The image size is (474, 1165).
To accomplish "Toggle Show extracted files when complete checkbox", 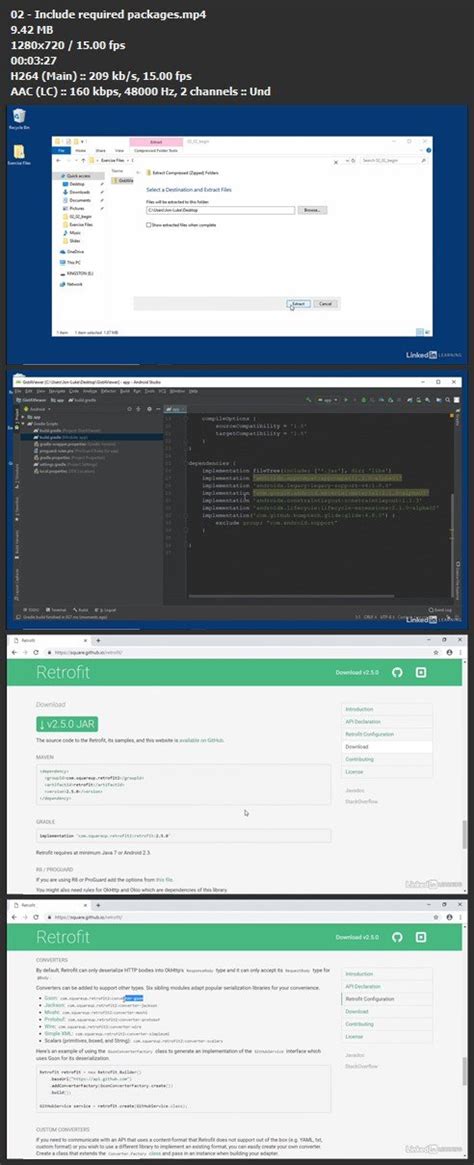I will click(149, 224).
